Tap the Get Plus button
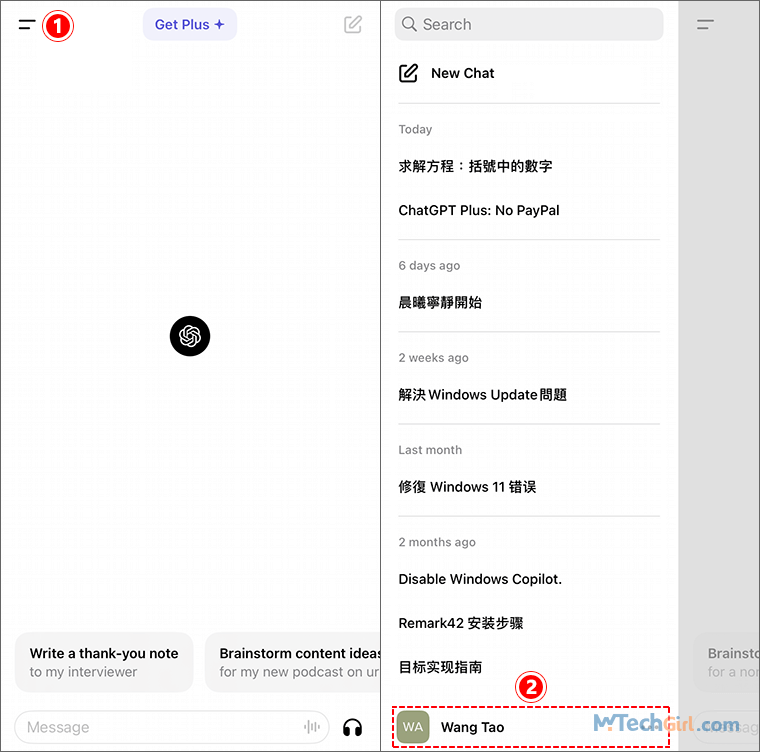The image size is (760, 752). point(190,24)
